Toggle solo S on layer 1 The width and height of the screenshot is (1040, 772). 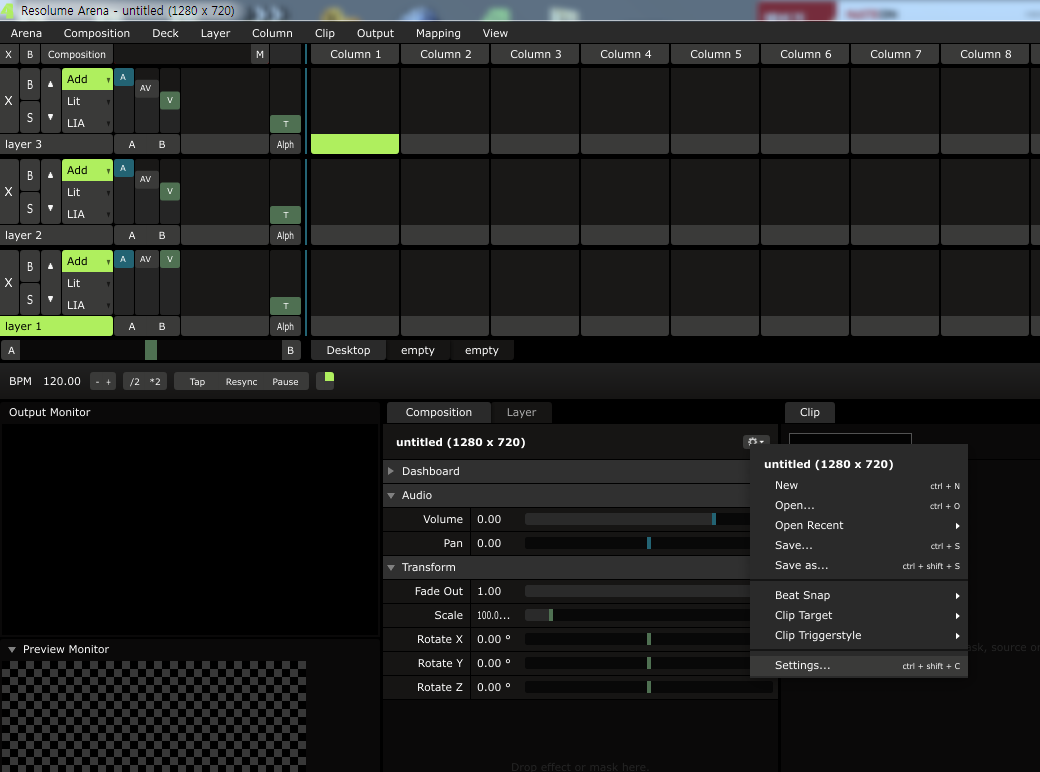[x=30, y=299]
